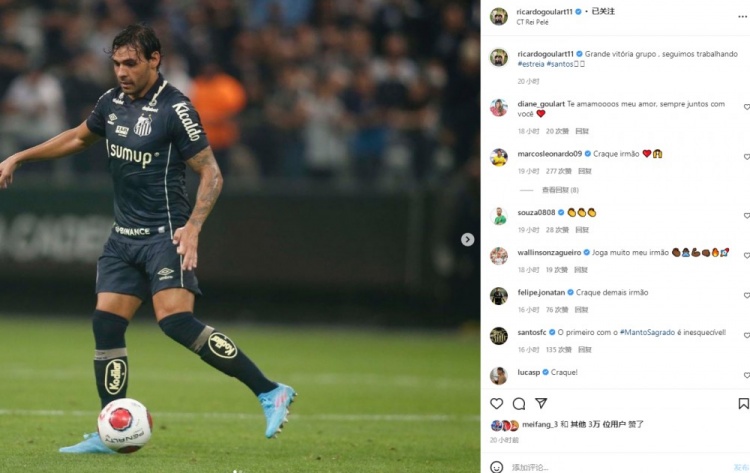The image size is (750, 473).
Task: Reply to felipe.jonatan's comment
Action: pos(581,310)
